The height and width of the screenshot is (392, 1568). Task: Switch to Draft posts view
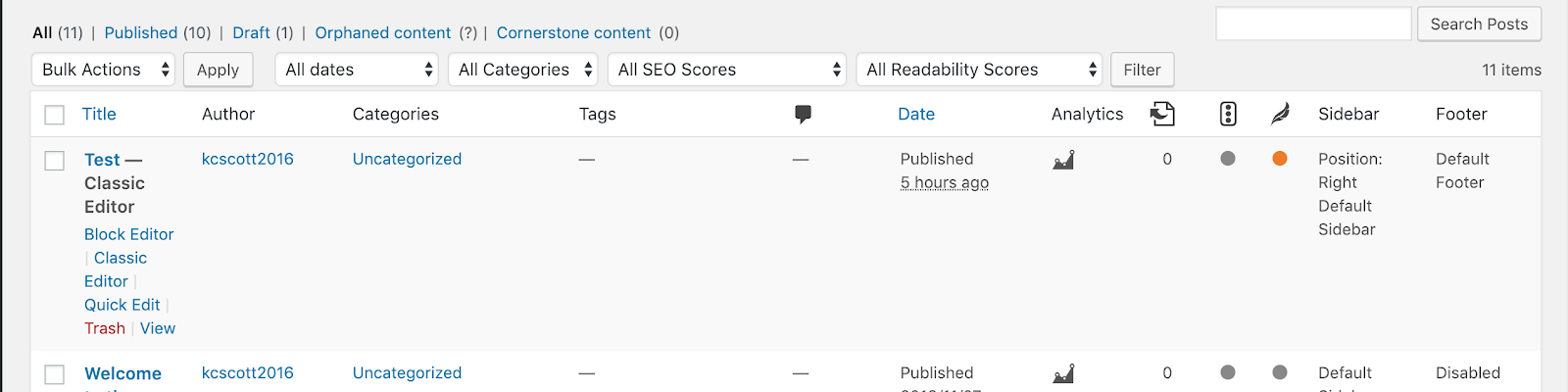click(251, 32)
